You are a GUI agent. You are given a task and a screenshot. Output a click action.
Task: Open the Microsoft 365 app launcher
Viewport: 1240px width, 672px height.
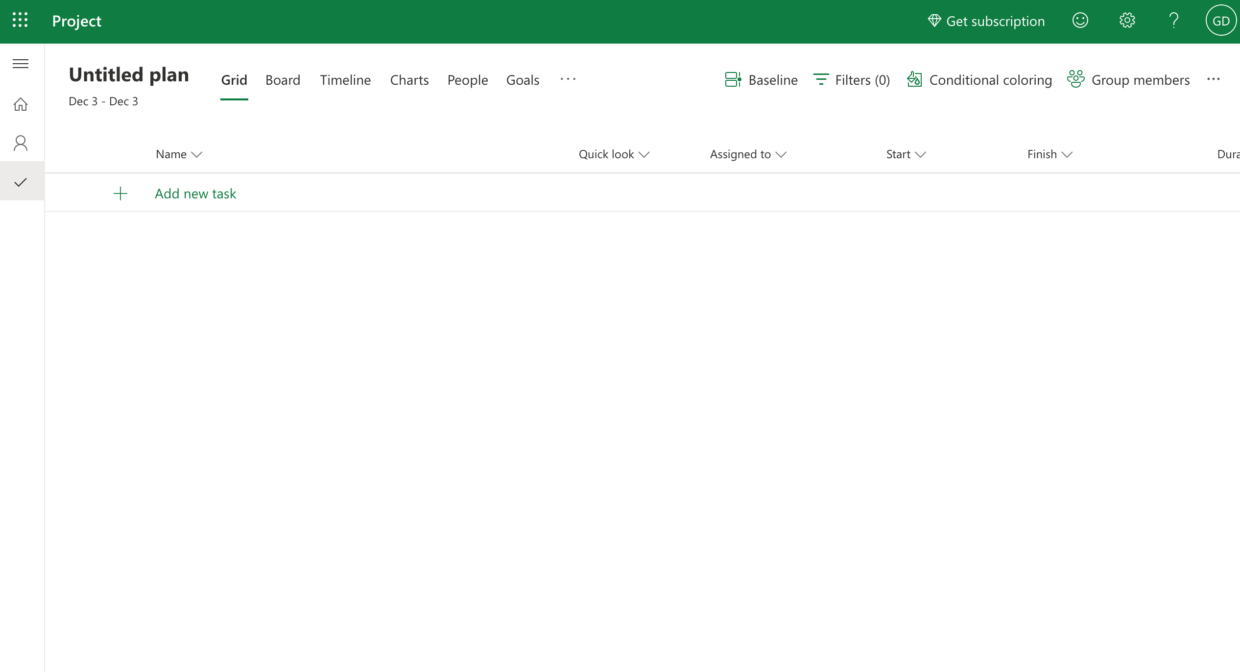pos(20,20)
